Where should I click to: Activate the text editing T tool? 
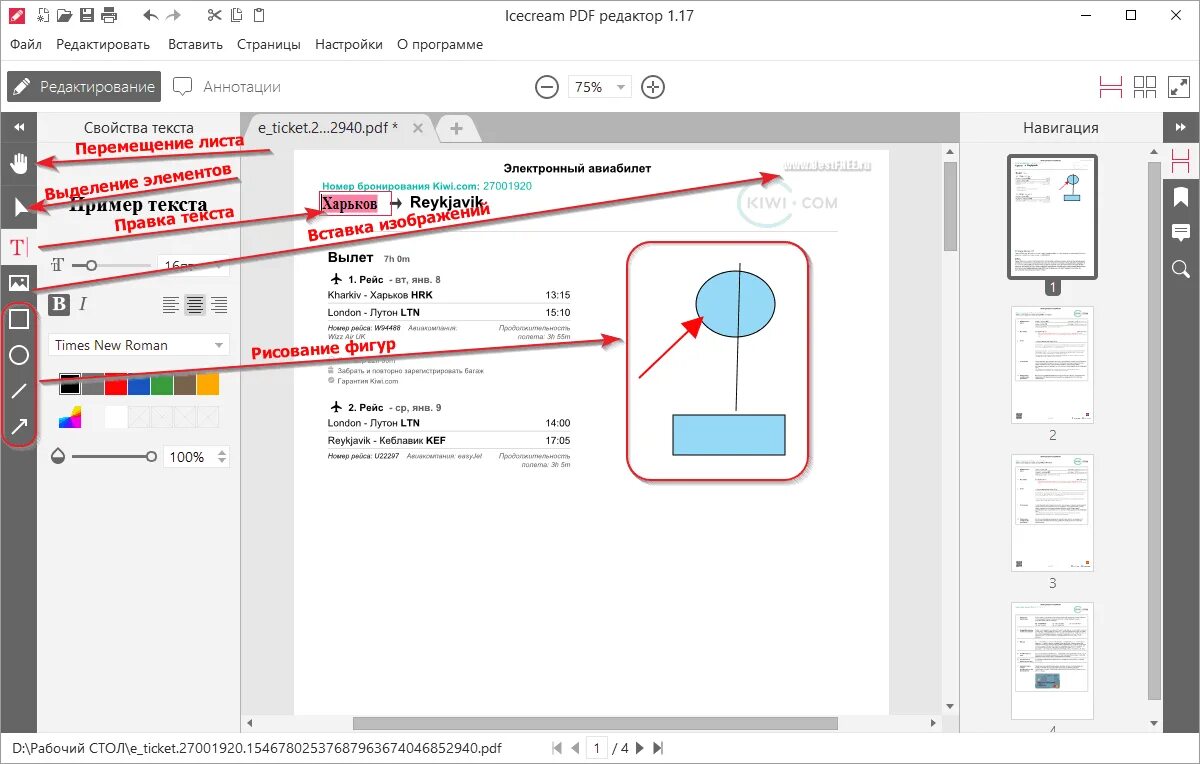click(x=18, y=247)
